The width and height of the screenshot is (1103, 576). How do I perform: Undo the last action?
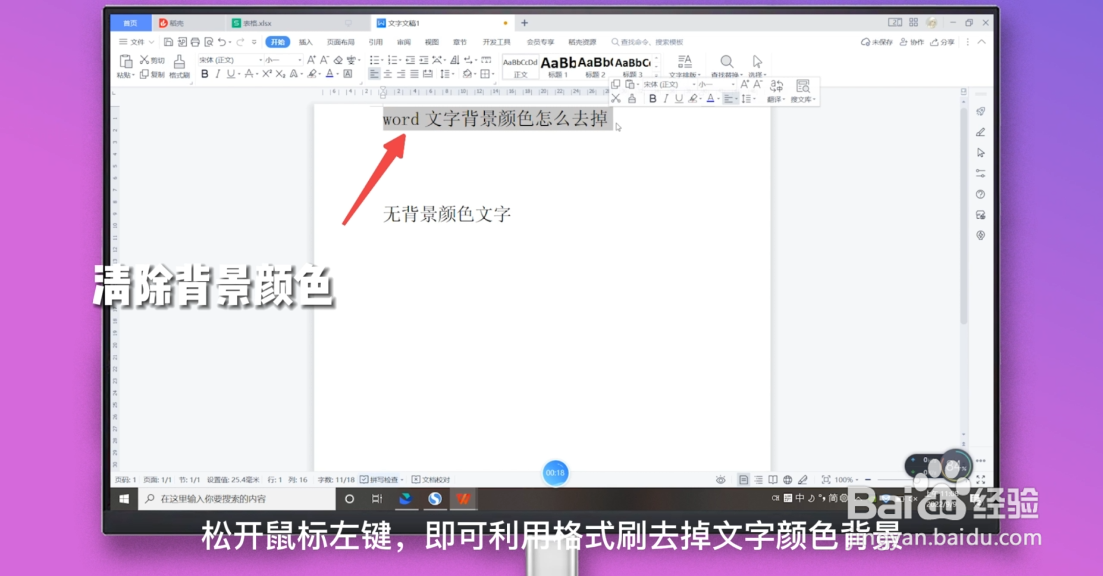click(x=222, y=42)
